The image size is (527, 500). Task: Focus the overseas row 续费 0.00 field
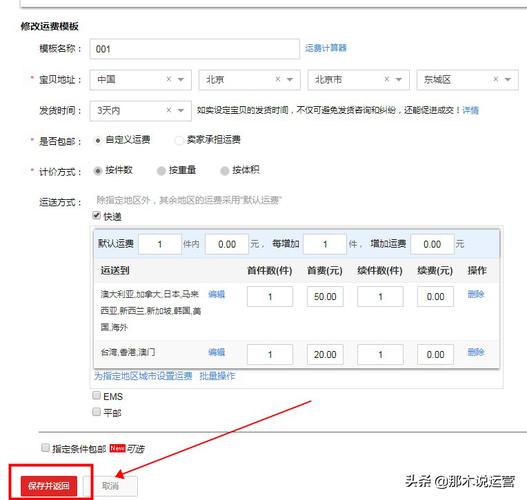point(435,296)
